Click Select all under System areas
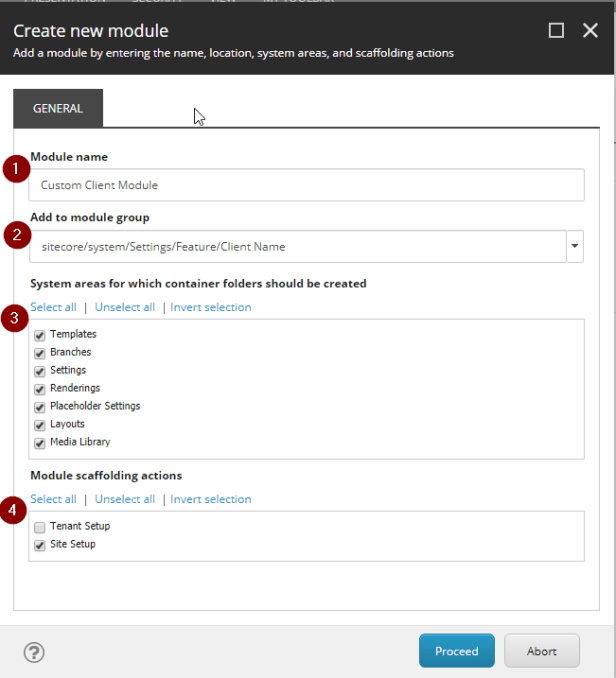Image resolution: width=616 pixels, height=678 pixels. [53, 307]
